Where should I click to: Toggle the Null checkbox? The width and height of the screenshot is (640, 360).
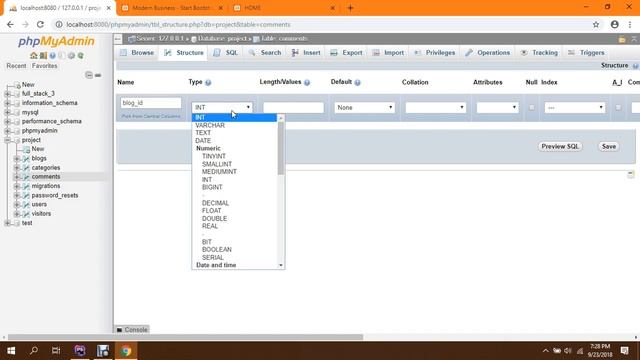(531, 107)
